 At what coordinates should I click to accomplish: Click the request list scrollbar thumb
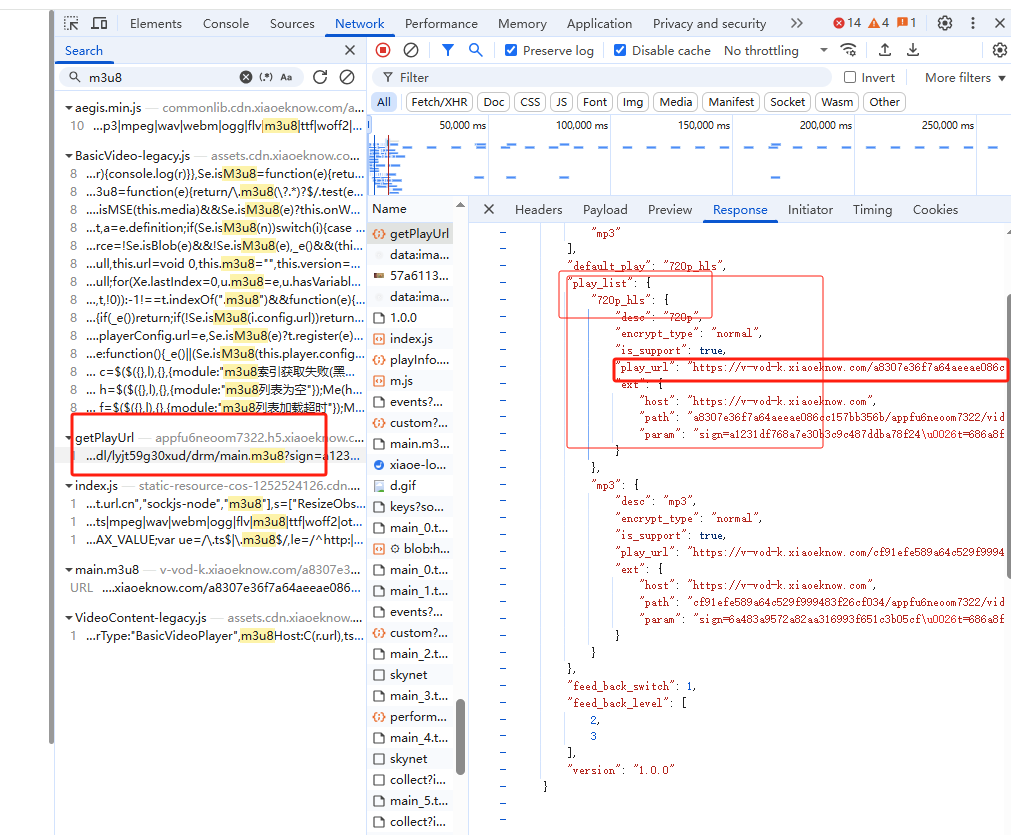coord(460,736)
